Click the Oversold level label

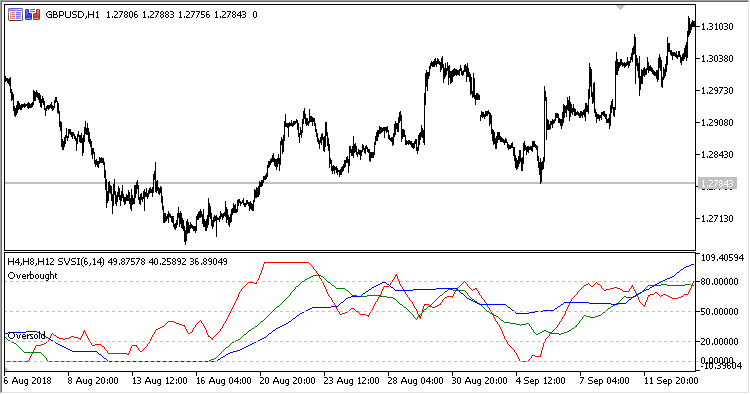click(27, 336)
